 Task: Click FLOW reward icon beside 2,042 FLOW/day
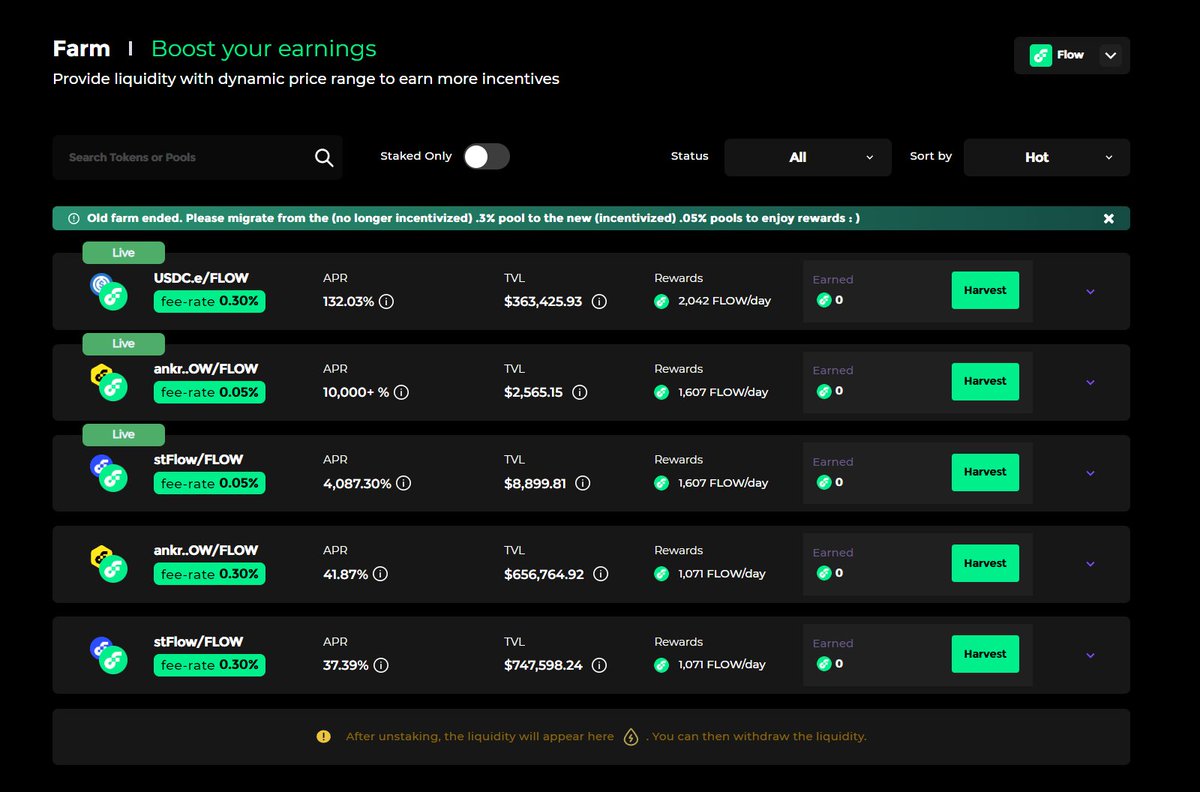click(661, 301)
